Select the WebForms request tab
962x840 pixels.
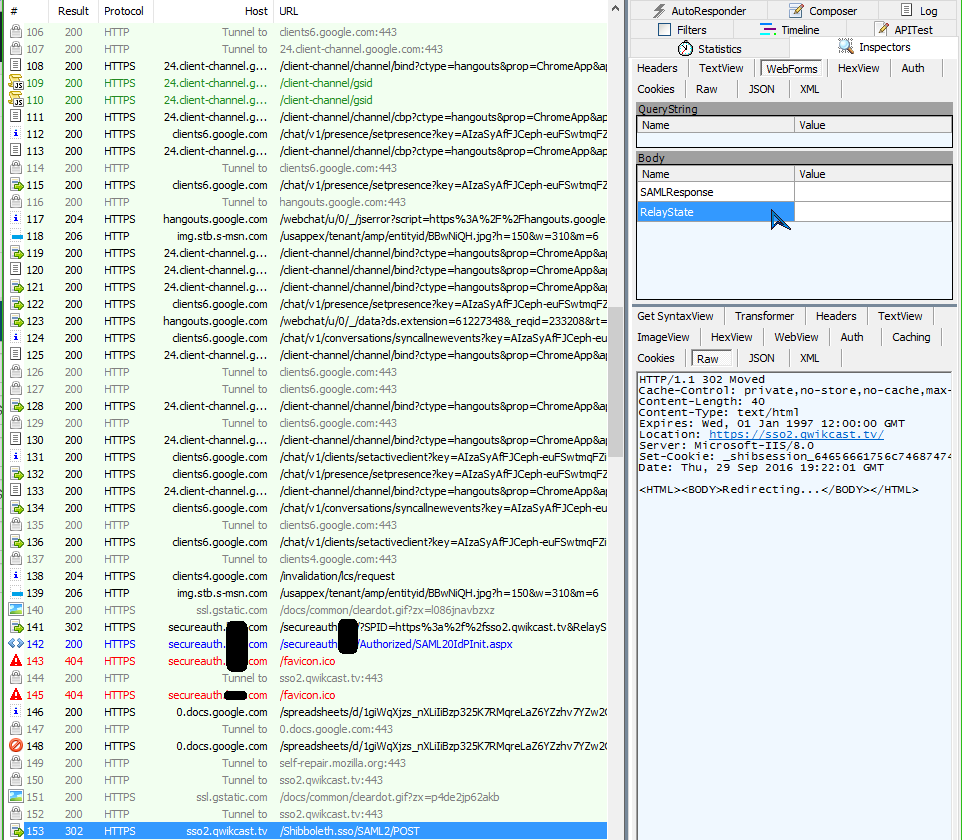coord(791,69)
